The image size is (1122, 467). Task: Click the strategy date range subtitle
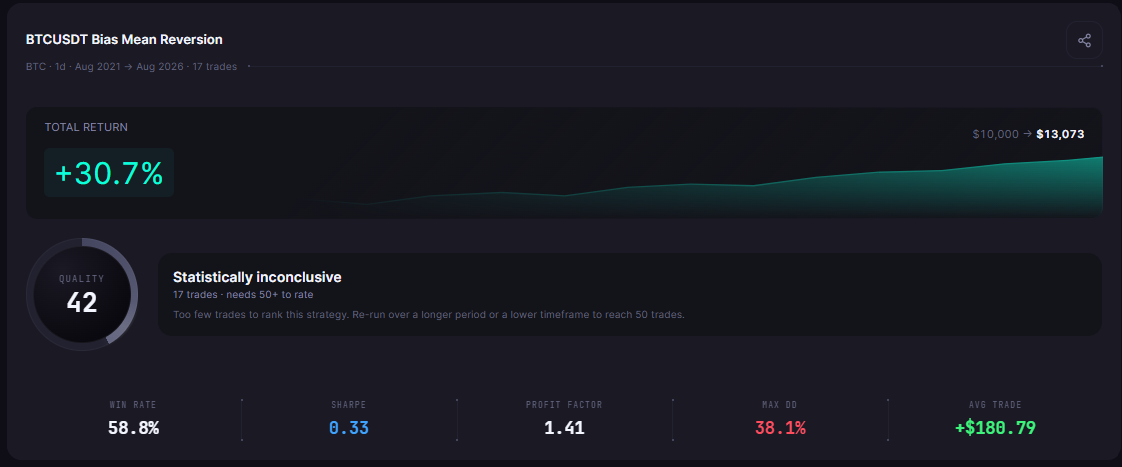pyautogui.click(x=131, y=67)
